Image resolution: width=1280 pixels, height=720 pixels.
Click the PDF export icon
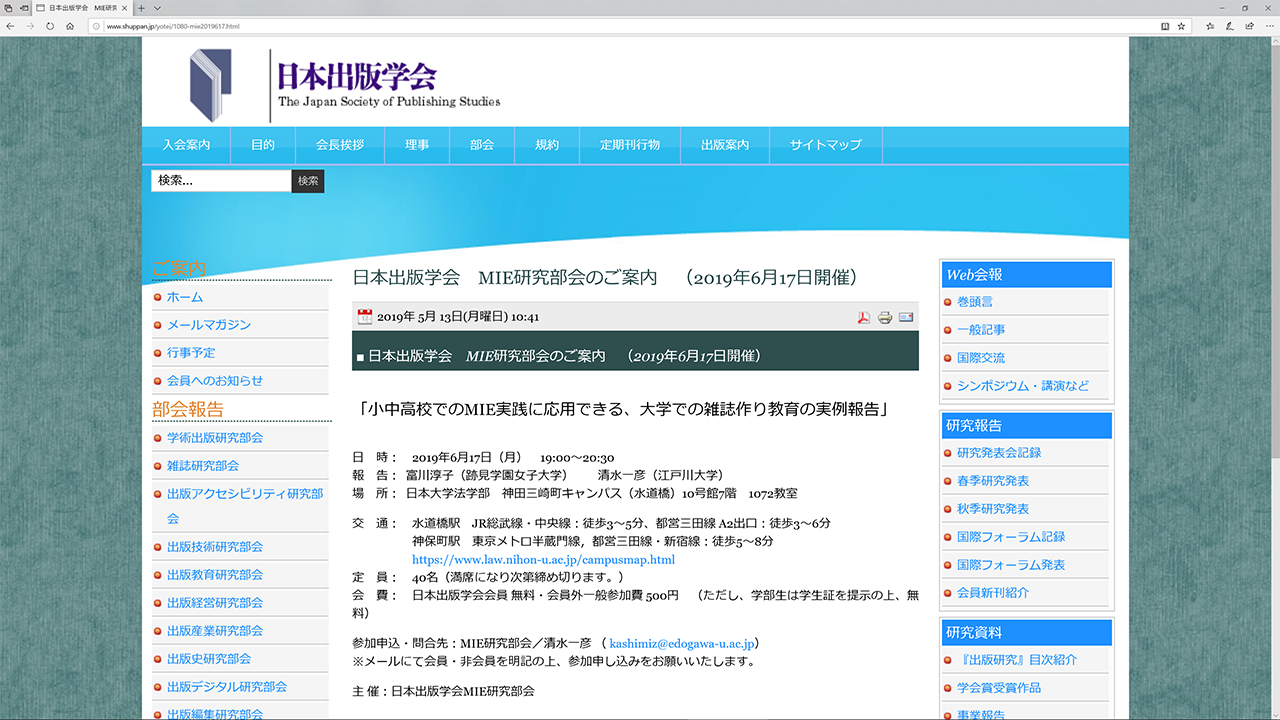(864, 318)
